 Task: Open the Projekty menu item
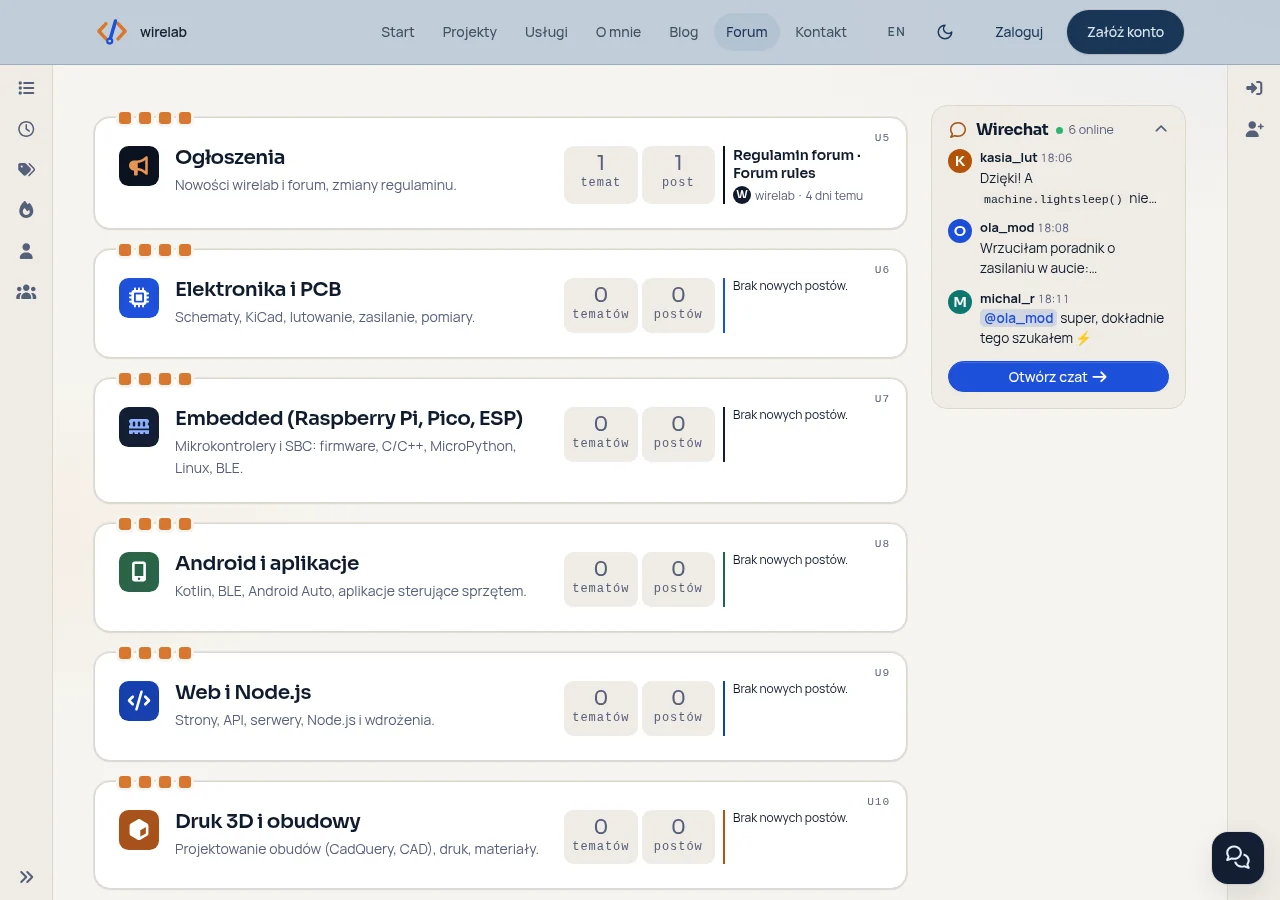coord(469,32)
